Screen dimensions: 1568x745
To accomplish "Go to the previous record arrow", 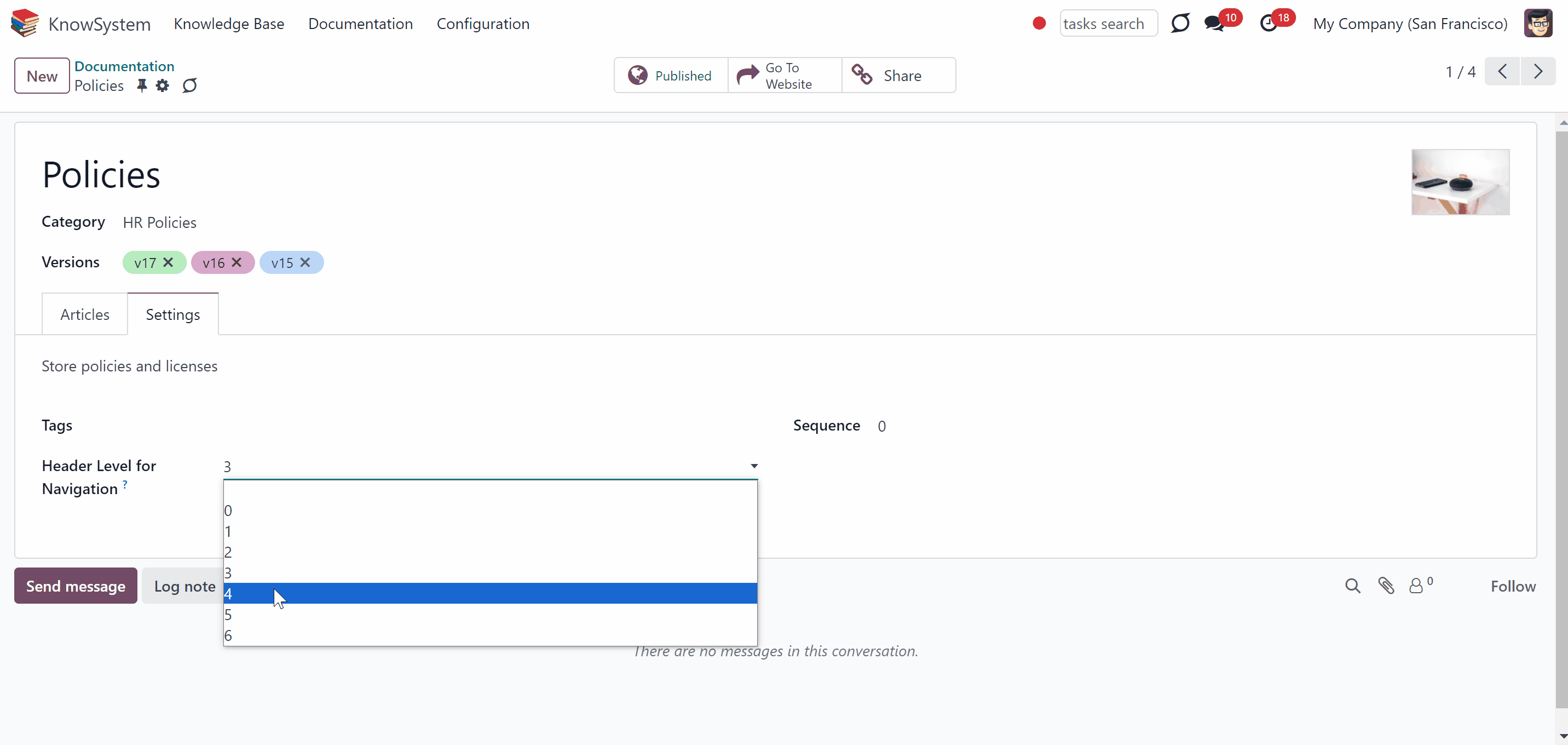I will tap(1502, 72).
